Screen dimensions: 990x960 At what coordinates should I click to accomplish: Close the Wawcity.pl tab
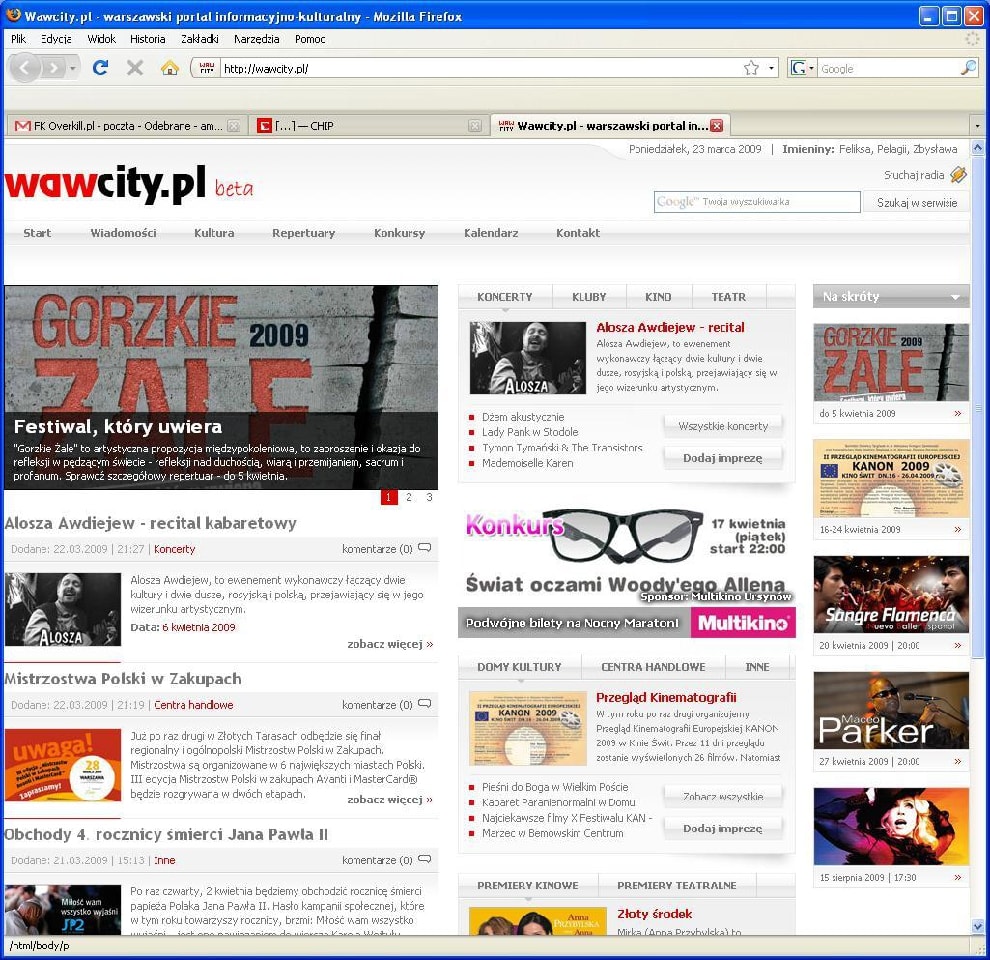(717, 126)
